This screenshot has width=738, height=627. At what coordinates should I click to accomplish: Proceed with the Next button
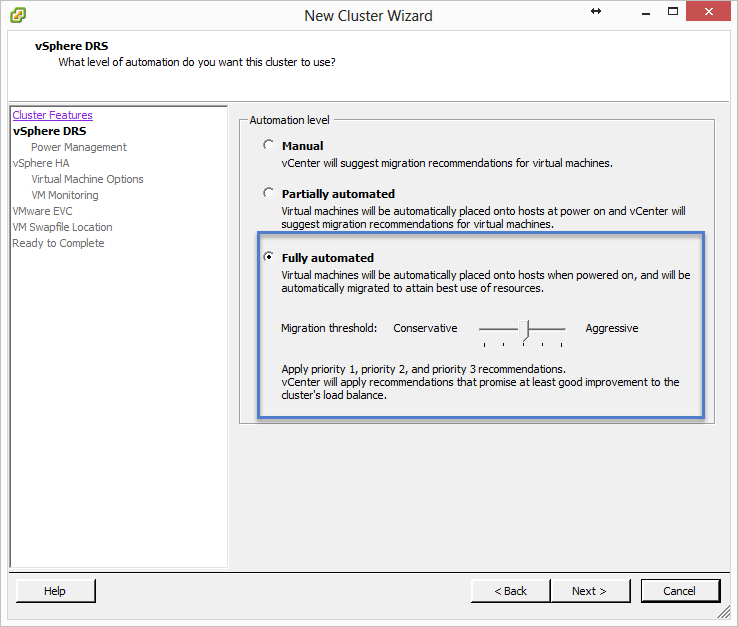click(590, 591)
